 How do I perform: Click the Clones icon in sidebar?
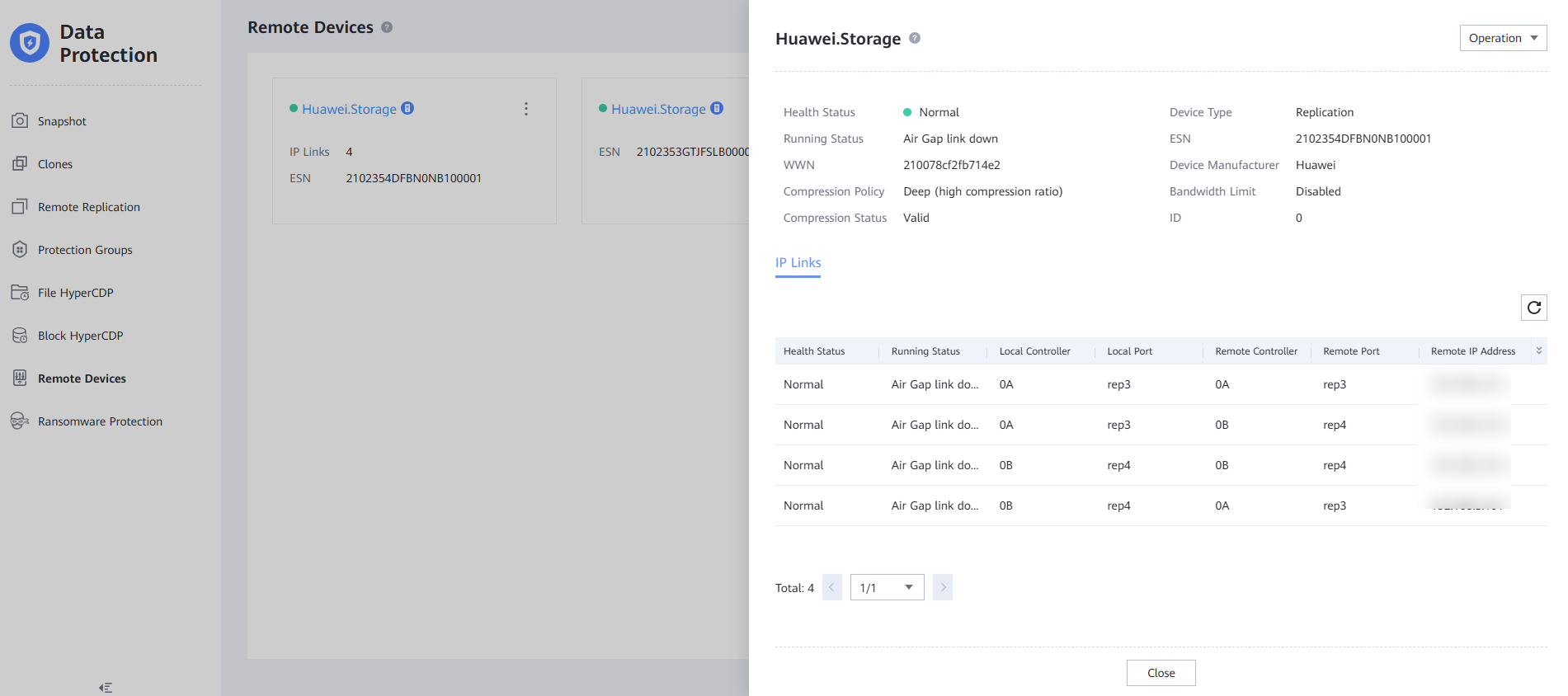20,164
